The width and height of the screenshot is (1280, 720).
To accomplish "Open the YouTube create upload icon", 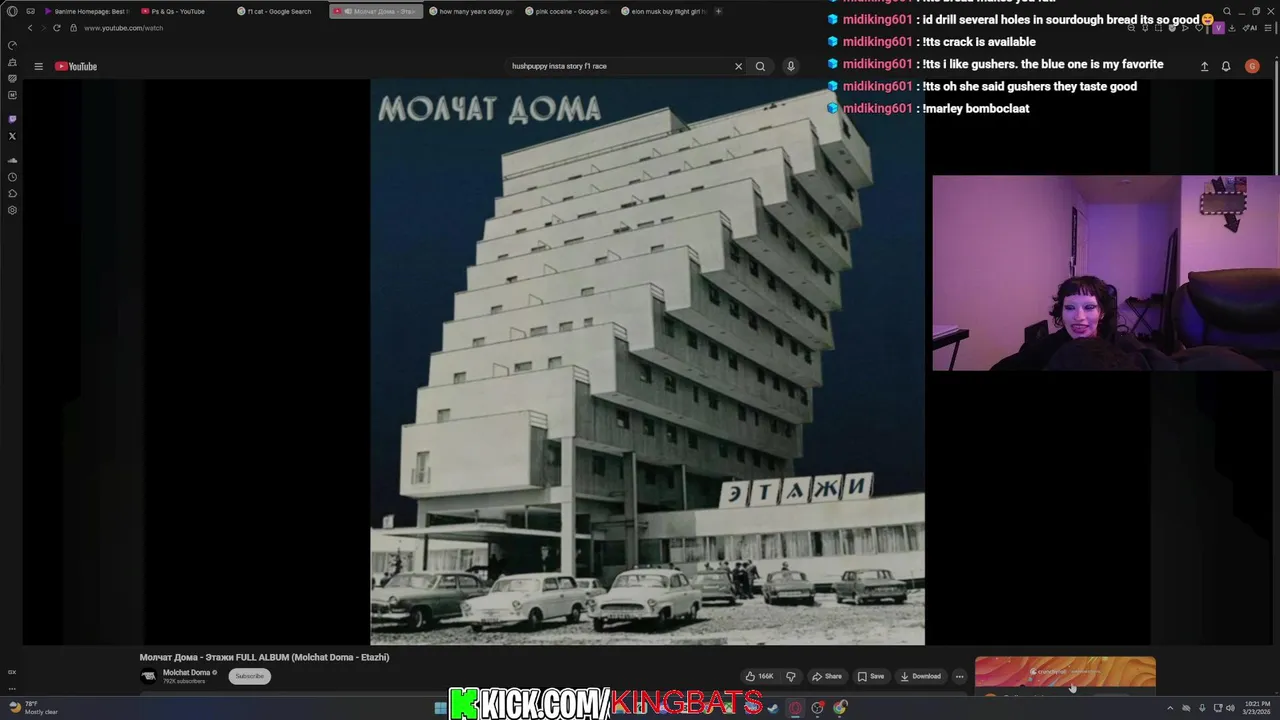I will click(x=1204, y=66).
